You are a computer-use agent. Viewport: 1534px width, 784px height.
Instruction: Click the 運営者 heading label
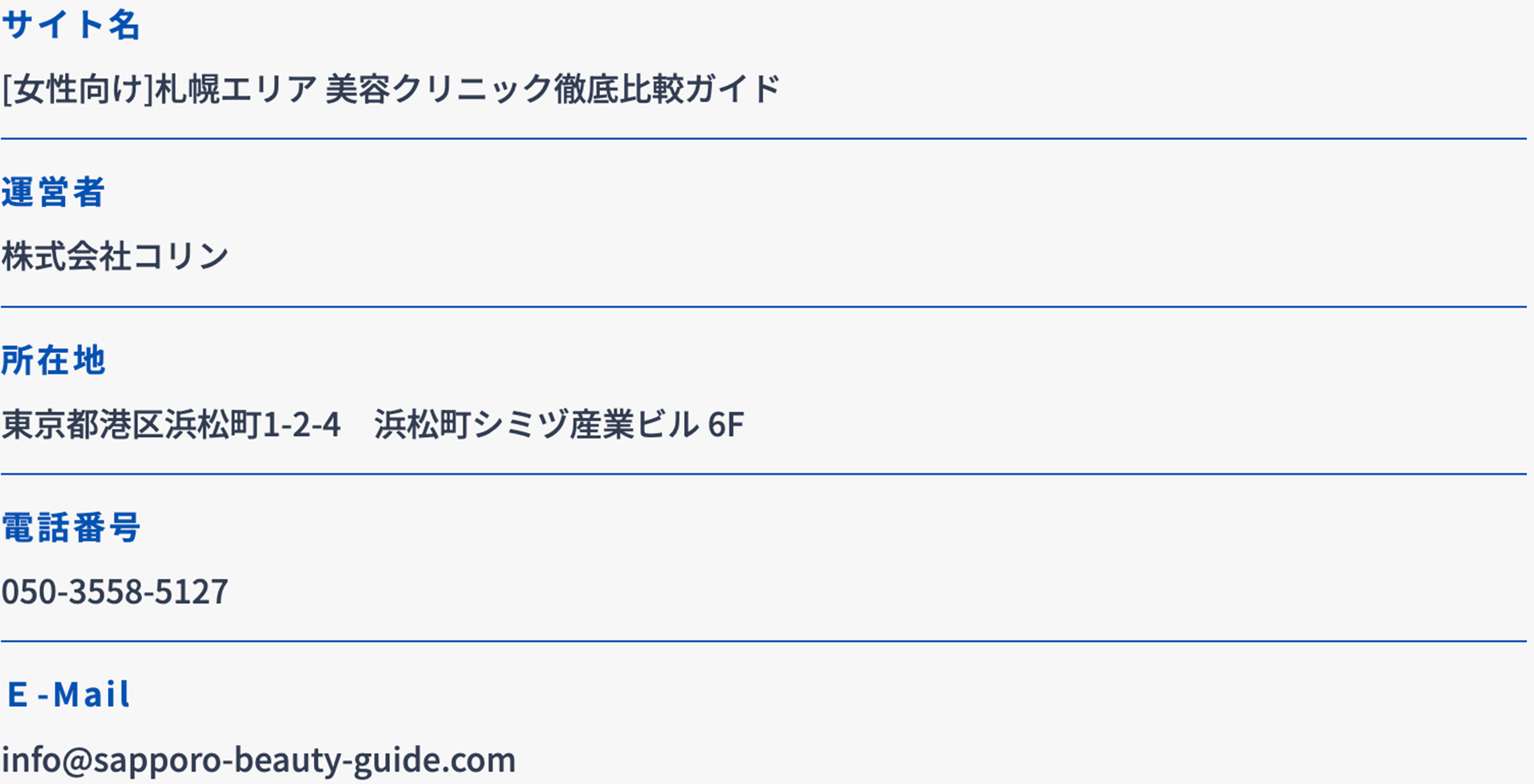click(x=53, y=192)
